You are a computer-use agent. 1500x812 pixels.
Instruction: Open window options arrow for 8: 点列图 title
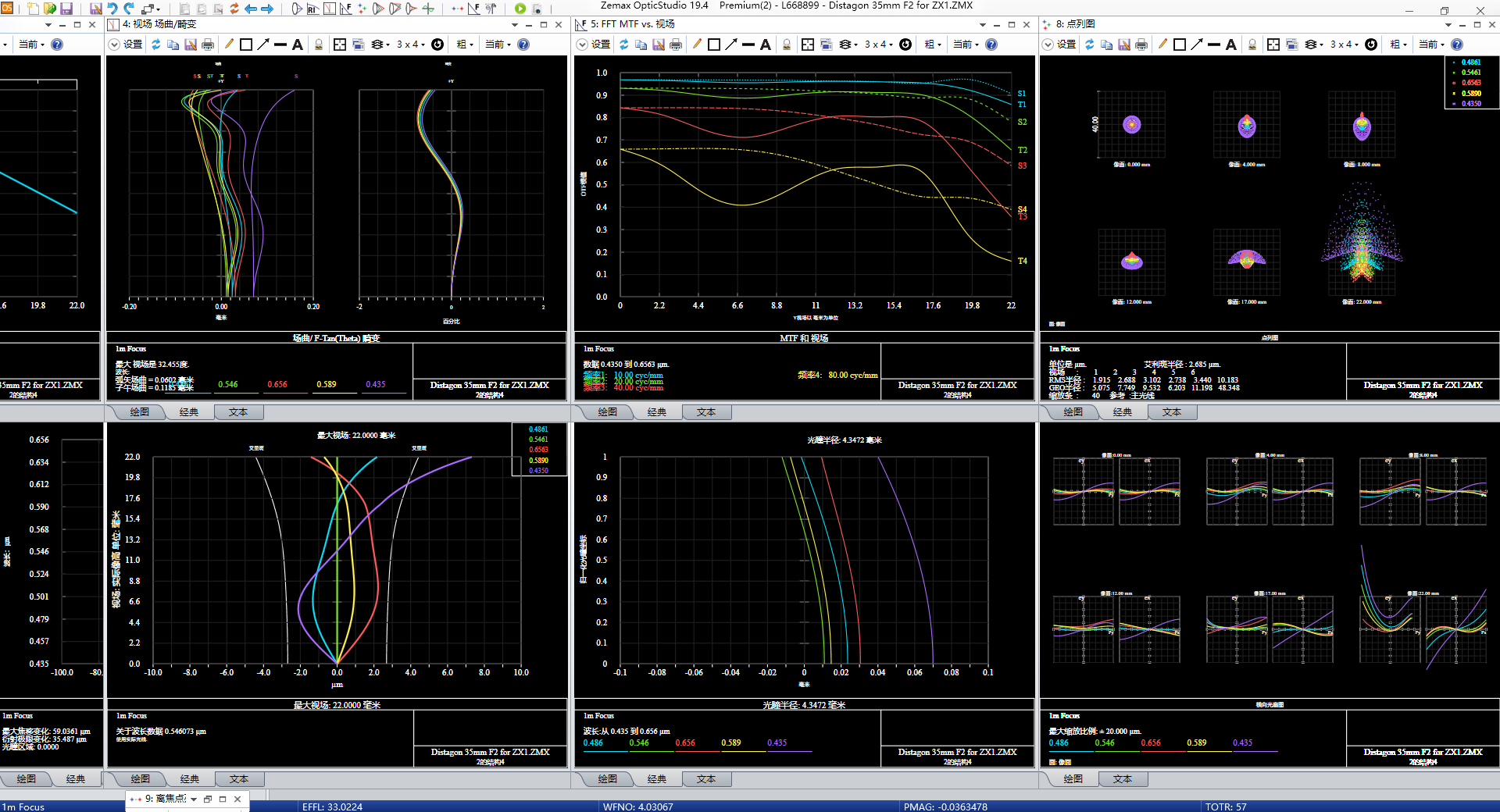1448,24
